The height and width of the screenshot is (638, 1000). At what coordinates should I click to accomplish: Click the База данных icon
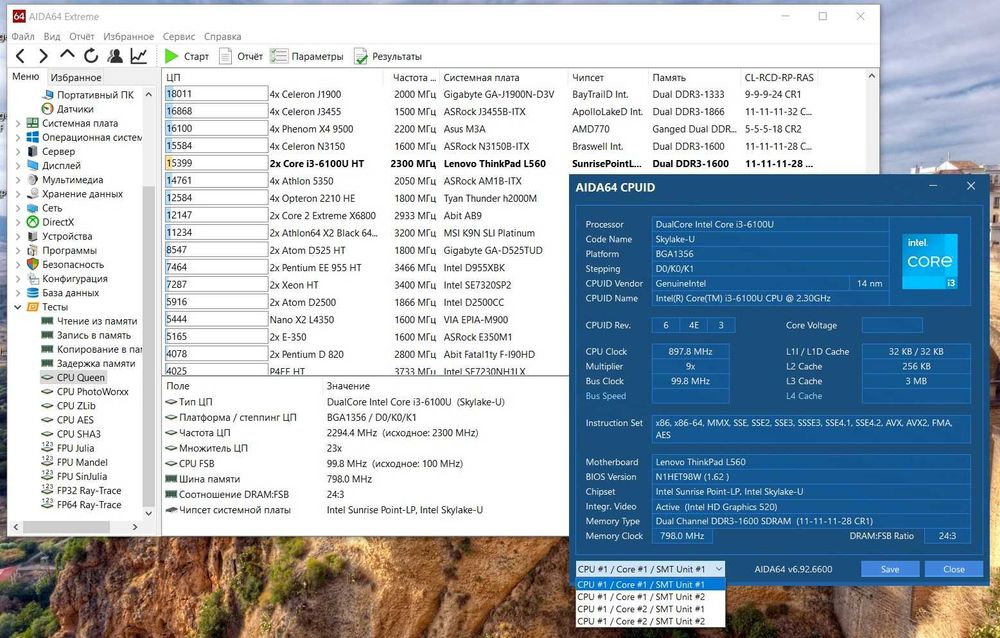(33, 292)
